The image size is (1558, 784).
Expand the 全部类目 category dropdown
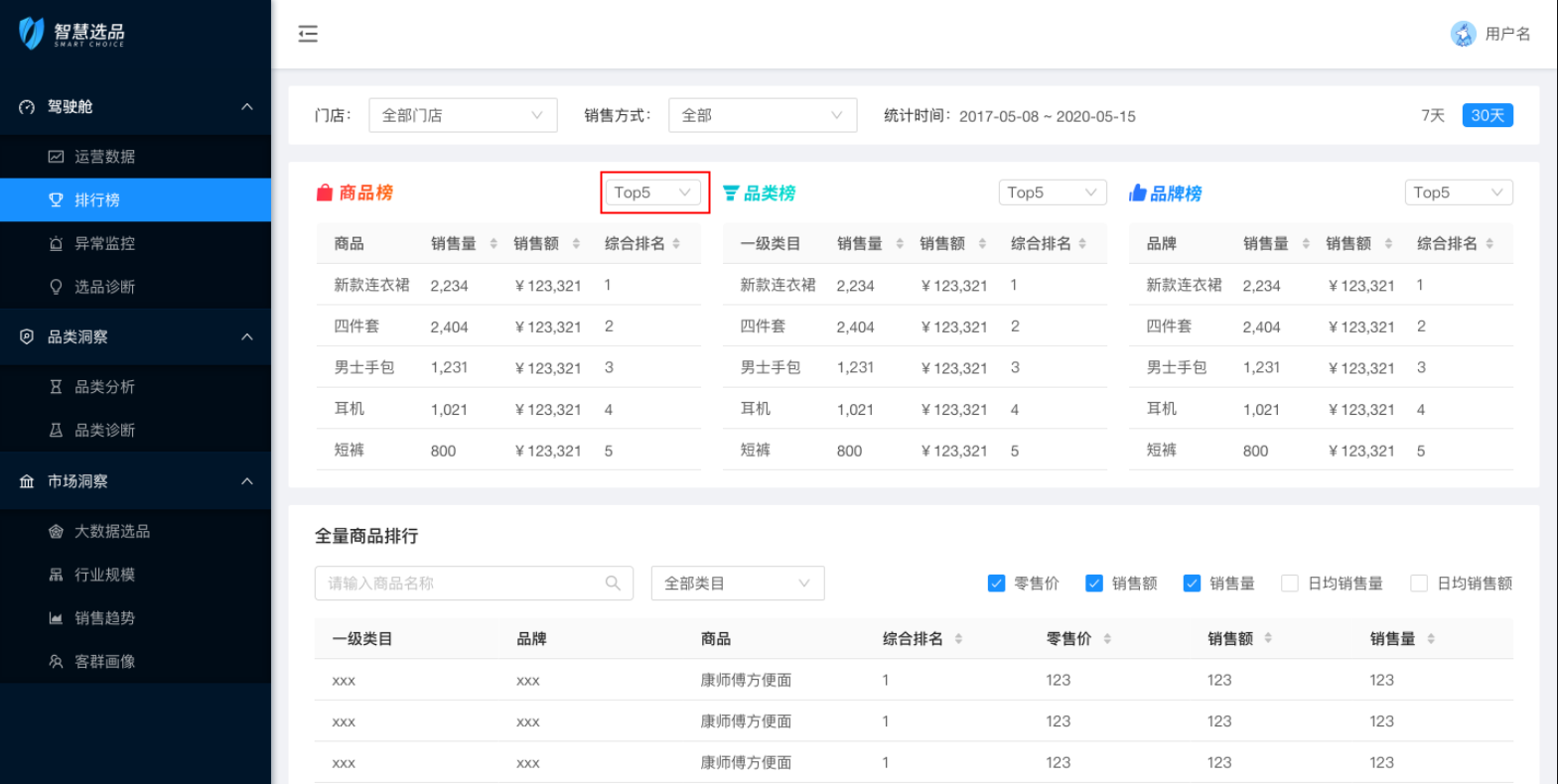point(737,584)
